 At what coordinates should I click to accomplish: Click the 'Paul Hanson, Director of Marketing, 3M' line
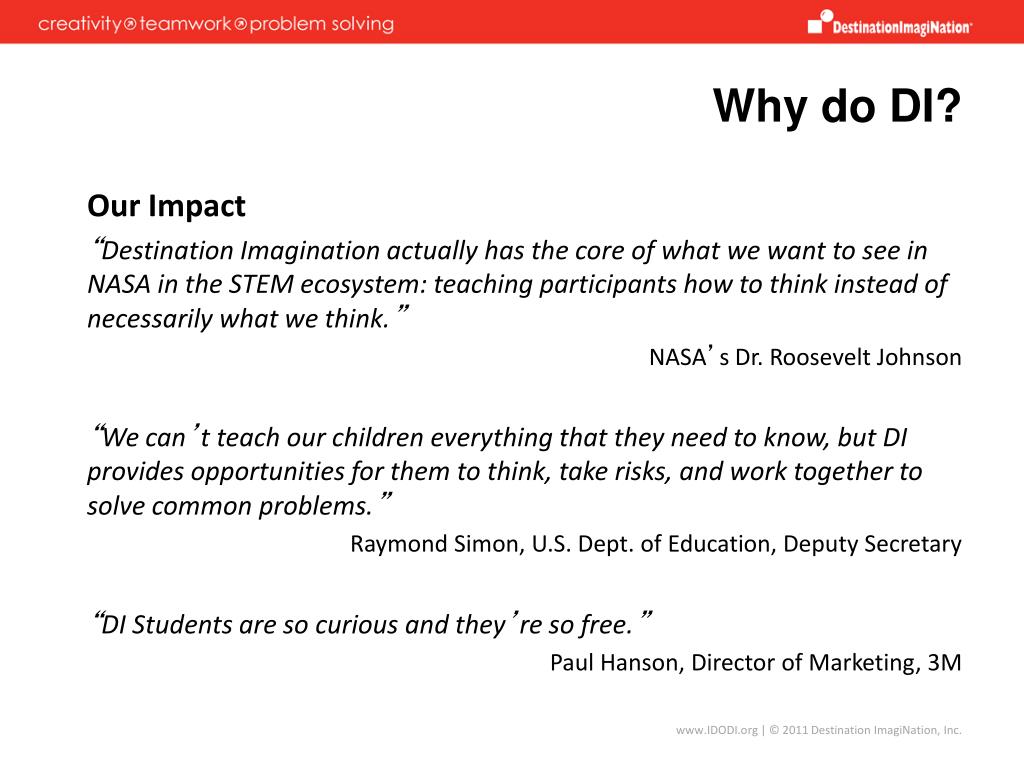pos(756,663)
